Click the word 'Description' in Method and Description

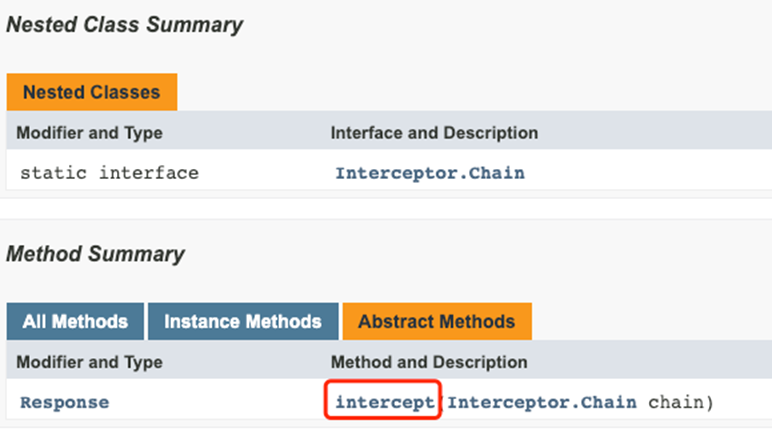[483, 362]
